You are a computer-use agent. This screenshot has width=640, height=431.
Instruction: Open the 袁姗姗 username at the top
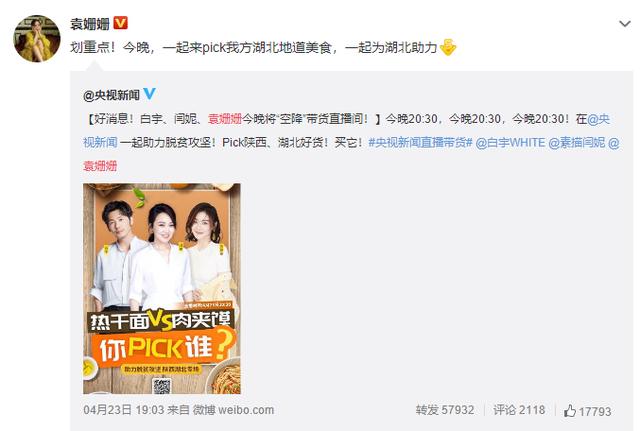point(90,24)
